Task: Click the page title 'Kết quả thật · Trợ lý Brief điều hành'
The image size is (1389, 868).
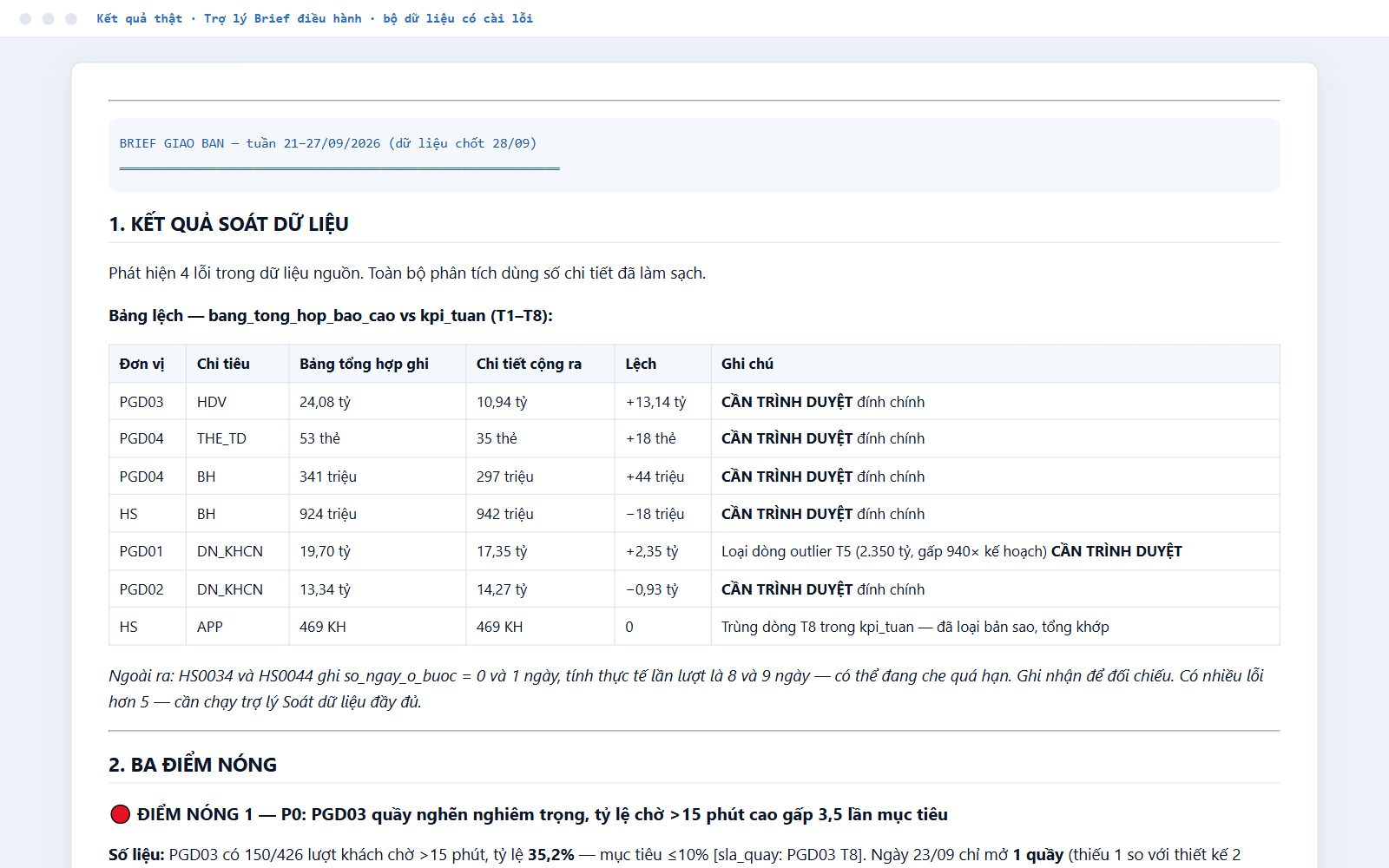Action: 229,18
